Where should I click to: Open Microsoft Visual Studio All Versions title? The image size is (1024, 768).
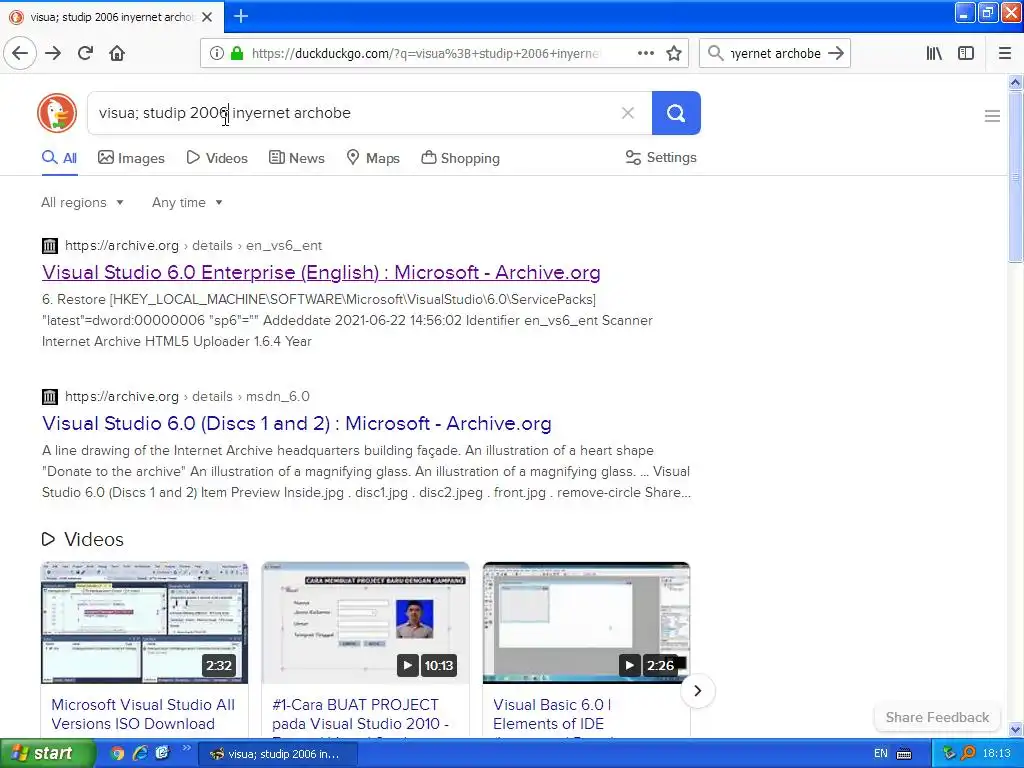pyautogui.click(x=143, y=714)
